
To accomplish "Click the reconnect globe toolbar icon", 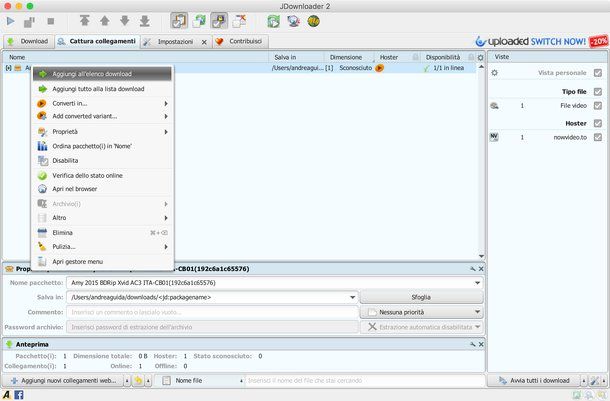I will coord(293,21).
